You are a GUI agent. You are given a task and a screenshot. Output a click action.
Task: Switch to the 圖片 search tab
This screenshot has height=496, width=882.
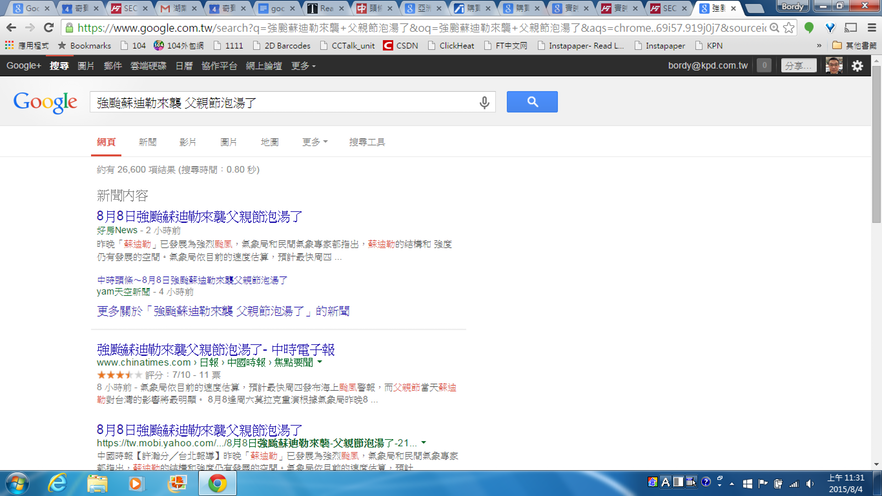(228, 142)
